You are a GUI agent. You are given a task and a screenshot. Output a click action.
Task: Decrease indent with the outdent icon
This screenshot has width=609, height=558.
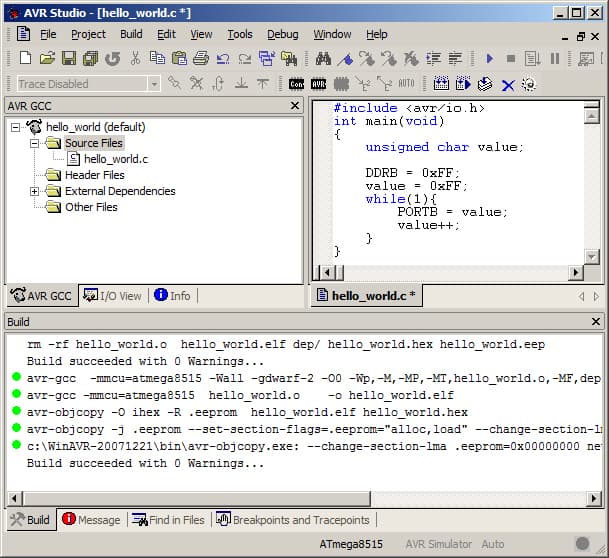click(455, 59)
